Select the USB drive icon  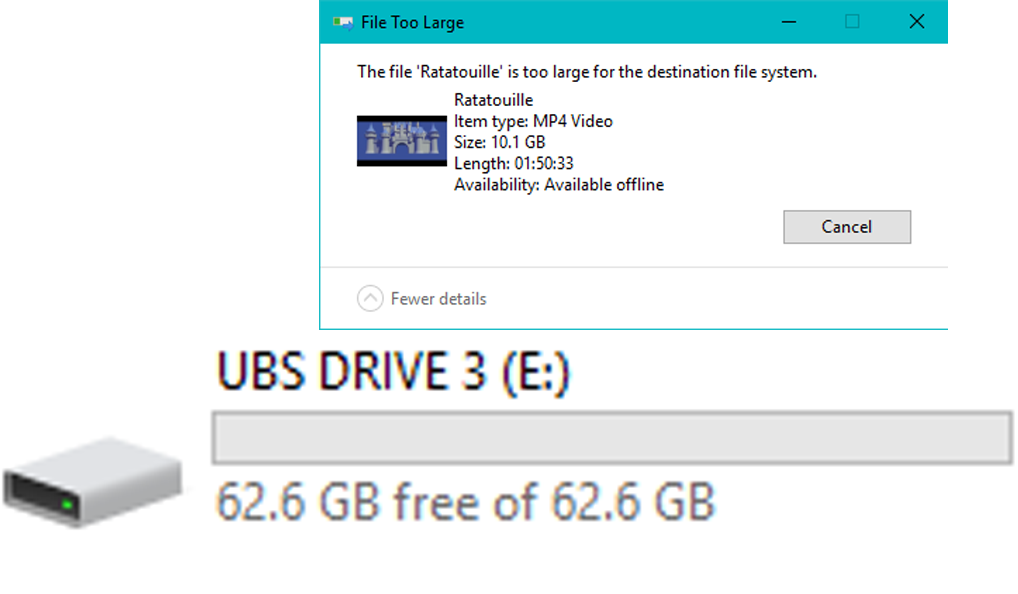[92, 481]
